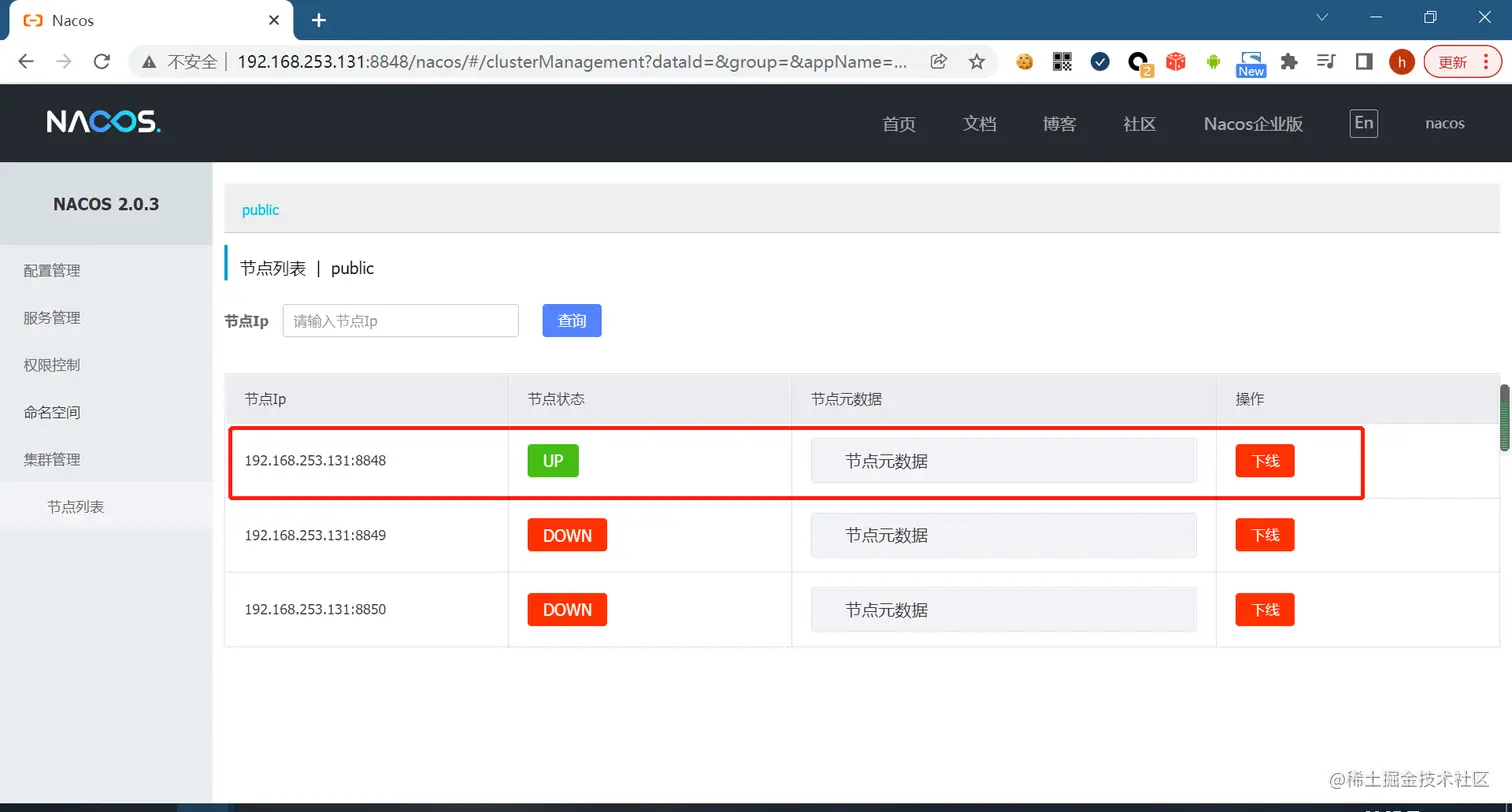This screenshot has width=1512, height=812.
Task: Close the Nacos tab
Action: point(274,20)
